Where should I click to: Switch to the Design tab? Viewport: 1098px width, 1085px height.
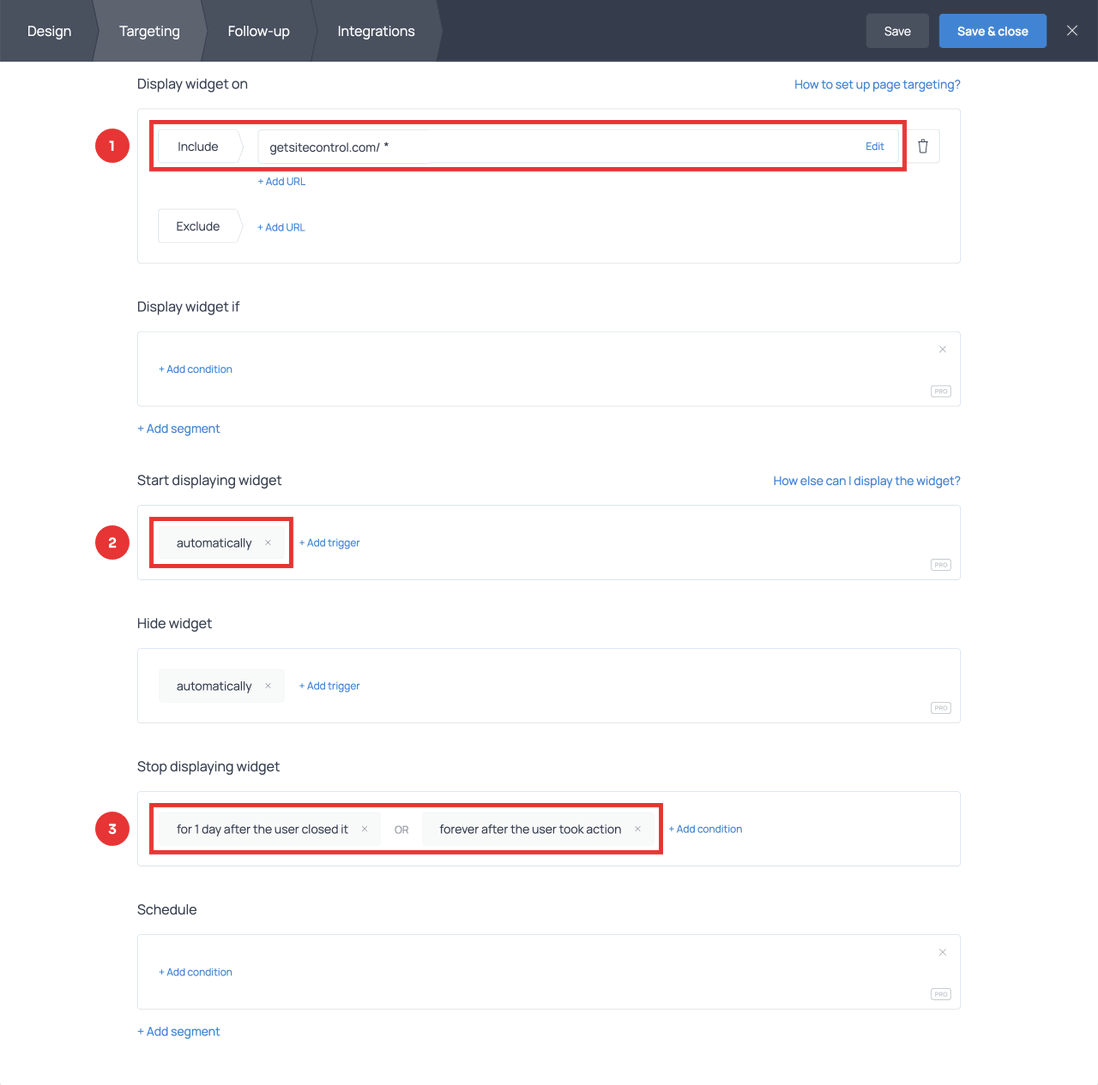48,31
